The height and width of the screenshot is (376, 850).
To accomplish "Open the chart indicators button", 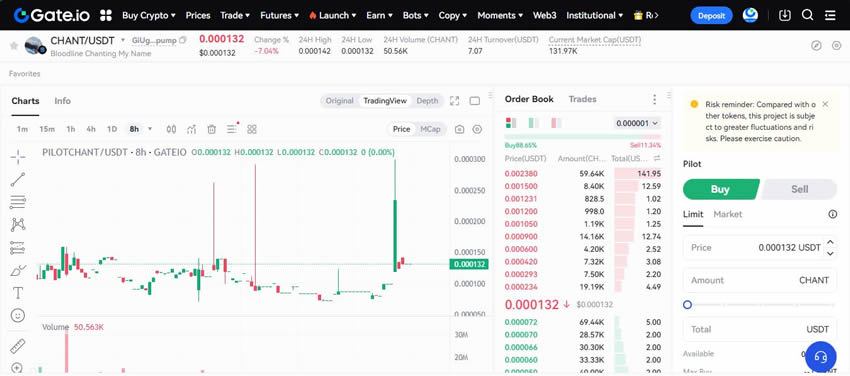I will (x=191, y=129).
